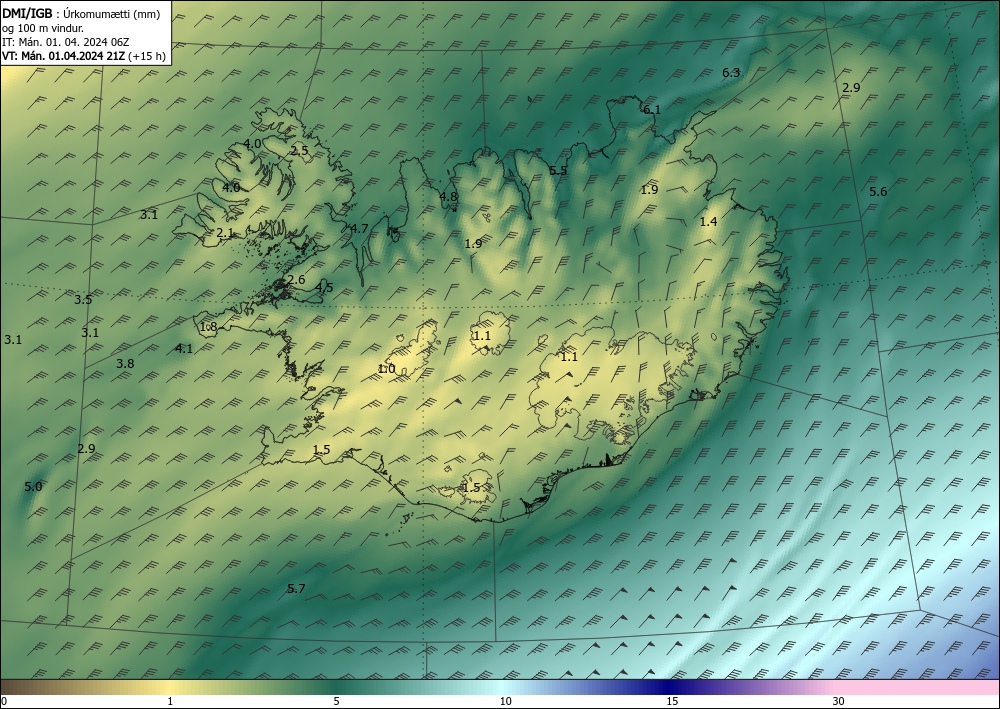Click the 5.0 value label
Viewport: 1000px width, 709px height.
pyautogui.click(x=33, y=486)
